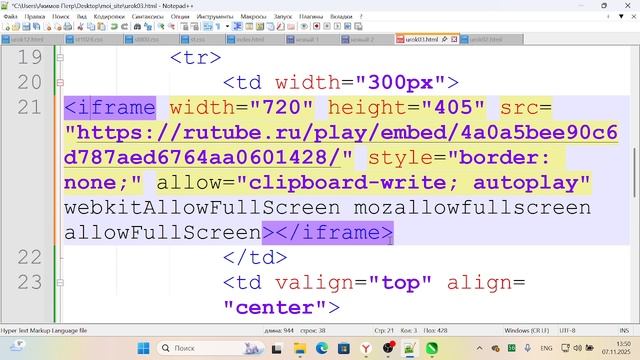Start macro recording with the red Record icon
Screen dimensions: 640x360
click(x=317, y=27)
